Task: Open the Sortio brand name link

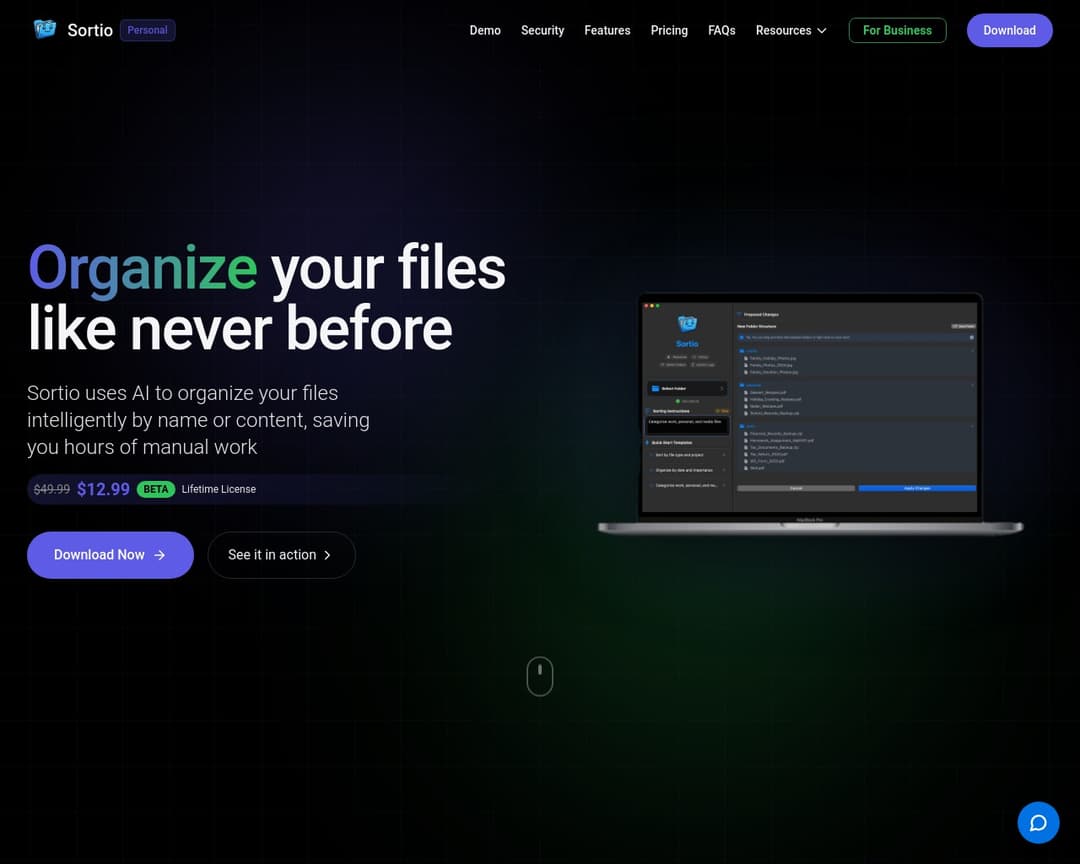Action: tap(90, 30)
